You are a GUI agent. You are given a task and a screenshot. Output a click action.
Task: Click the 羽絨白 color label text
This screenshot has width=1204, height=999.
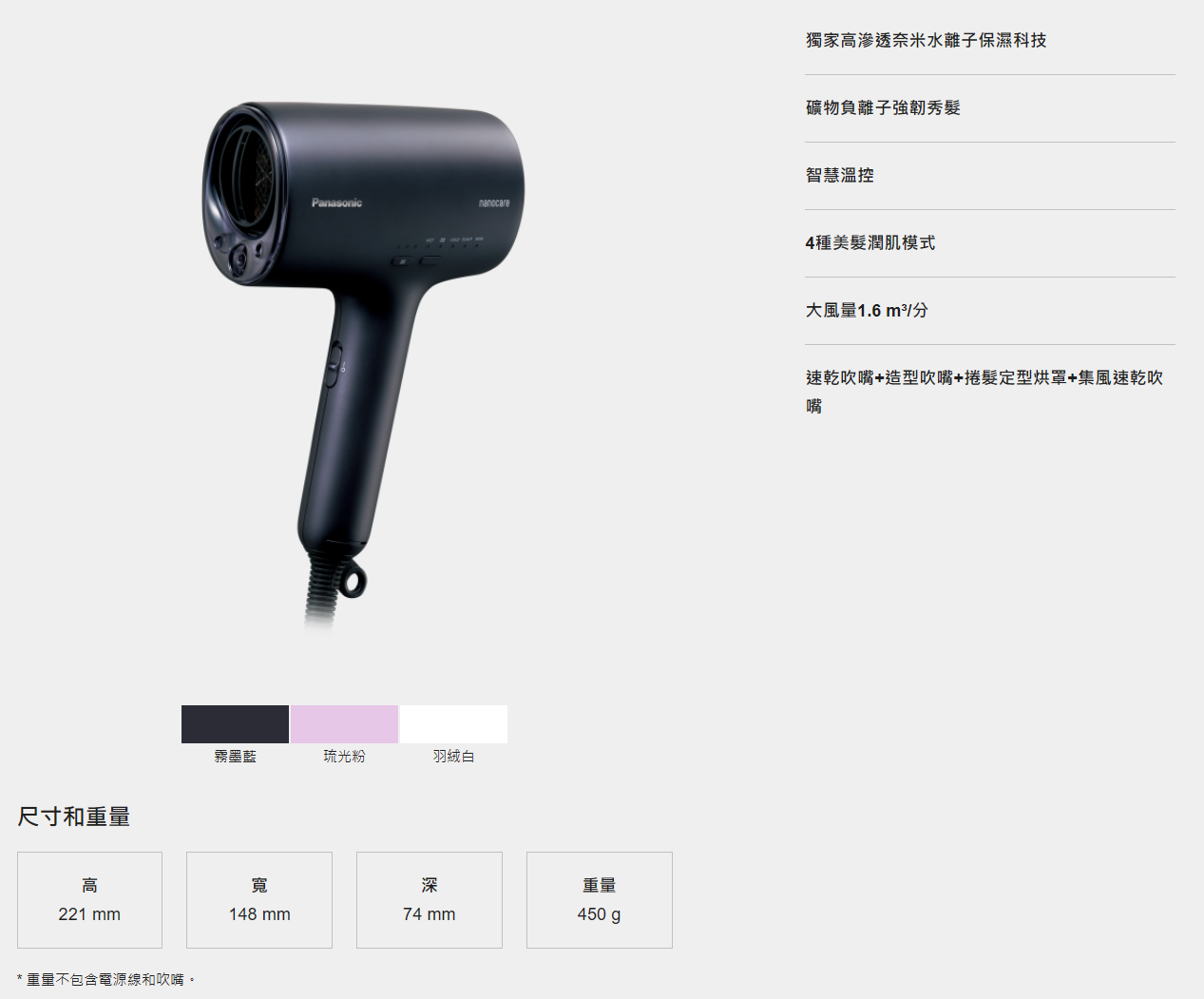(x=453, y=756)
